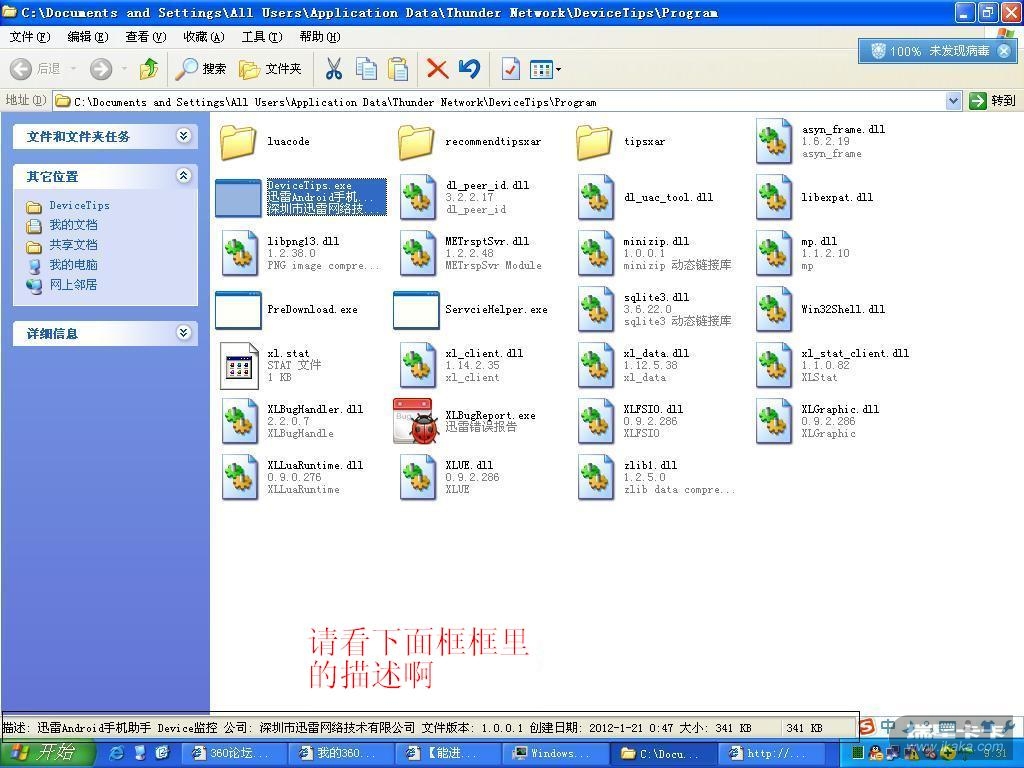The height and width of the screenshot is (768, 1024).
Task: Select the XLFSIO.dll file name
Action: [x=653, y=409]
